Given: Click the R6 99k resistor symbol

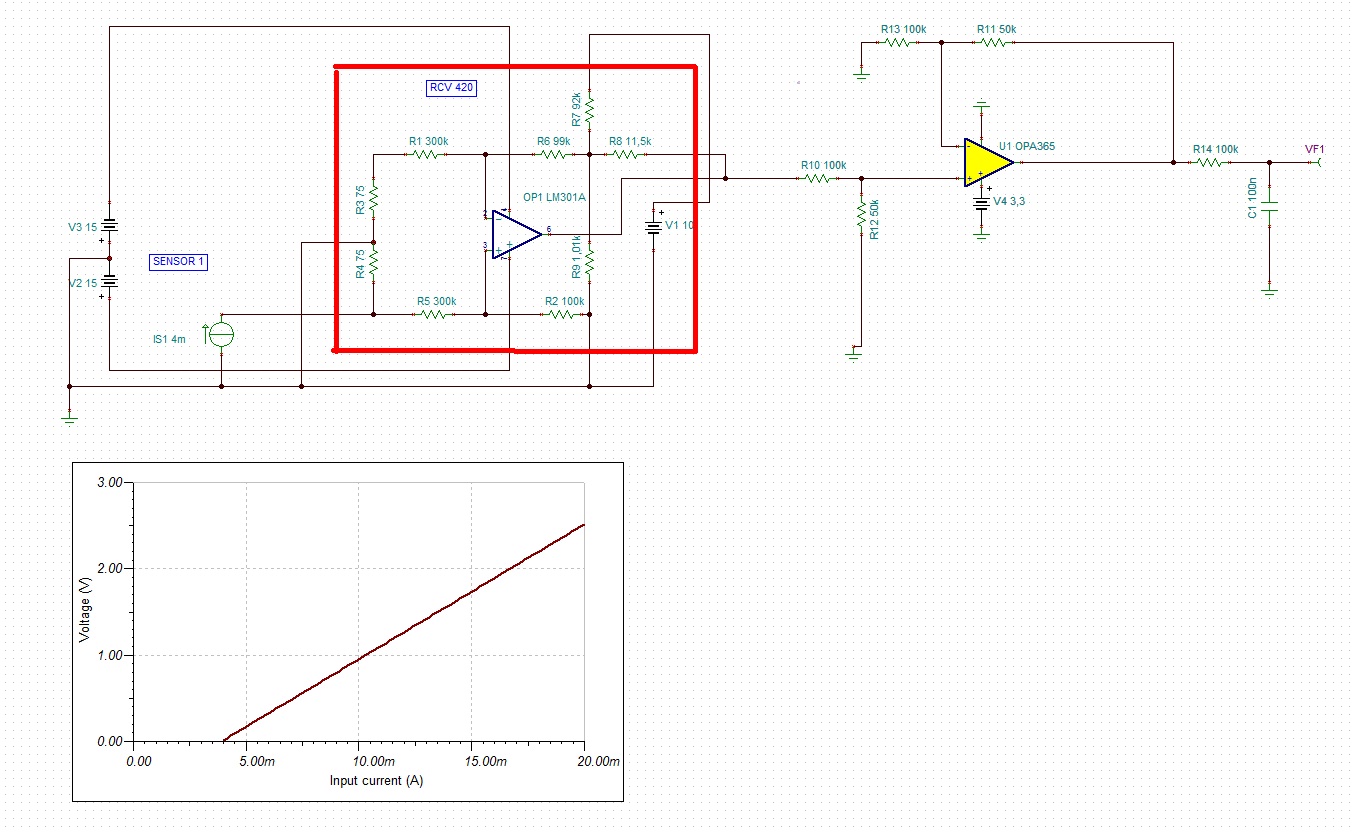Looking at the screenshot, I should click(x=554, y=155).
